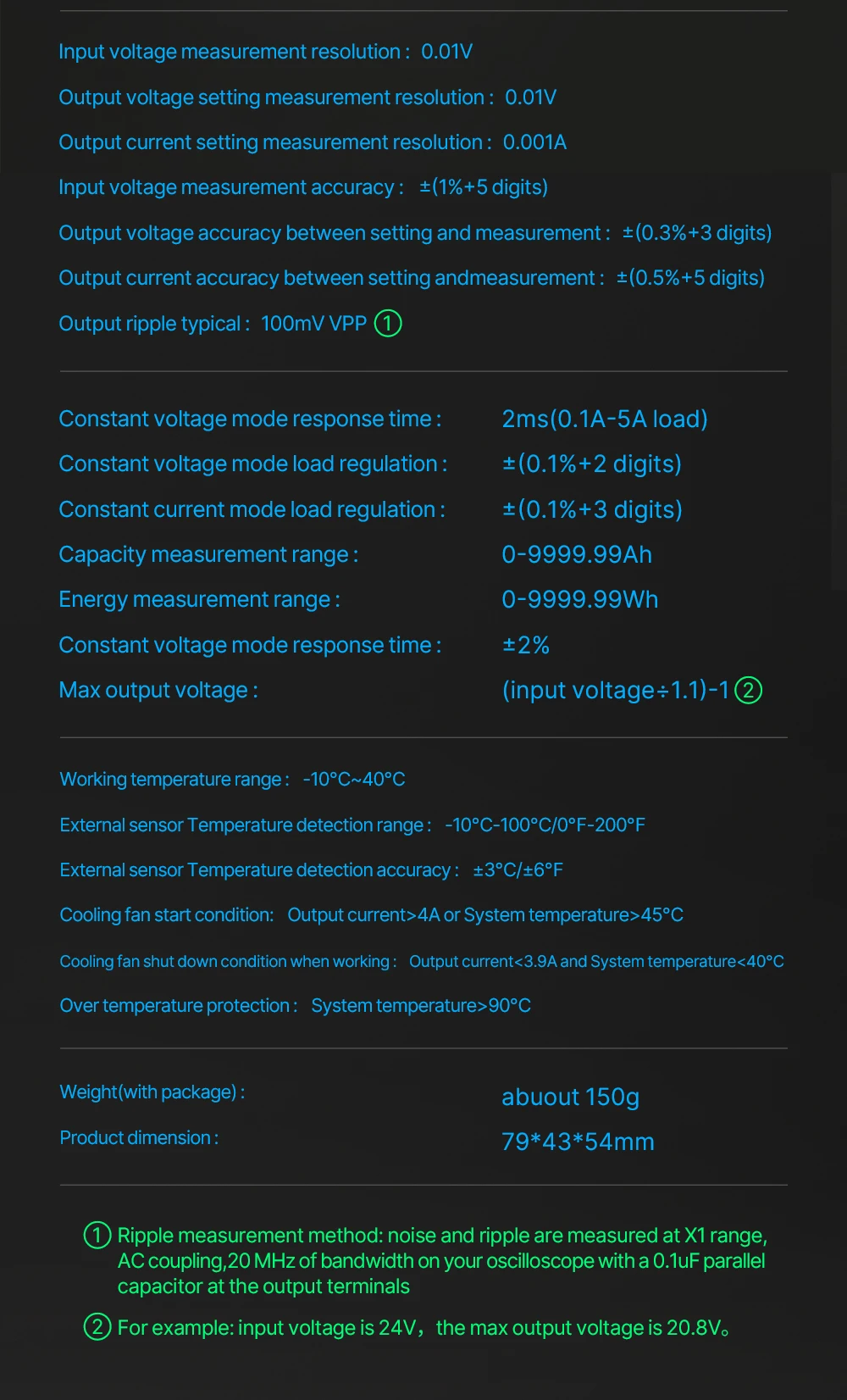The height and width of the screenshot is (1400, 847).
Task: Click the 100mV VPP ripple value
Action: 313,324
